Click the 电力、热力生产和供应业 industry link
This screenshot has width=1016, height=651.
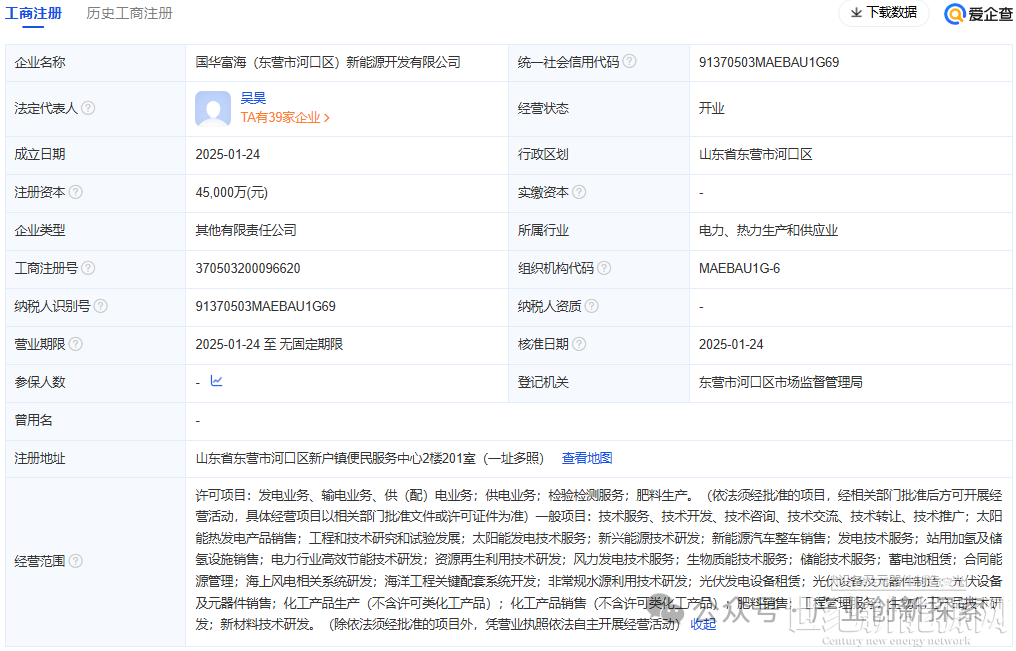pyautogui.click(x=770, y=230)
